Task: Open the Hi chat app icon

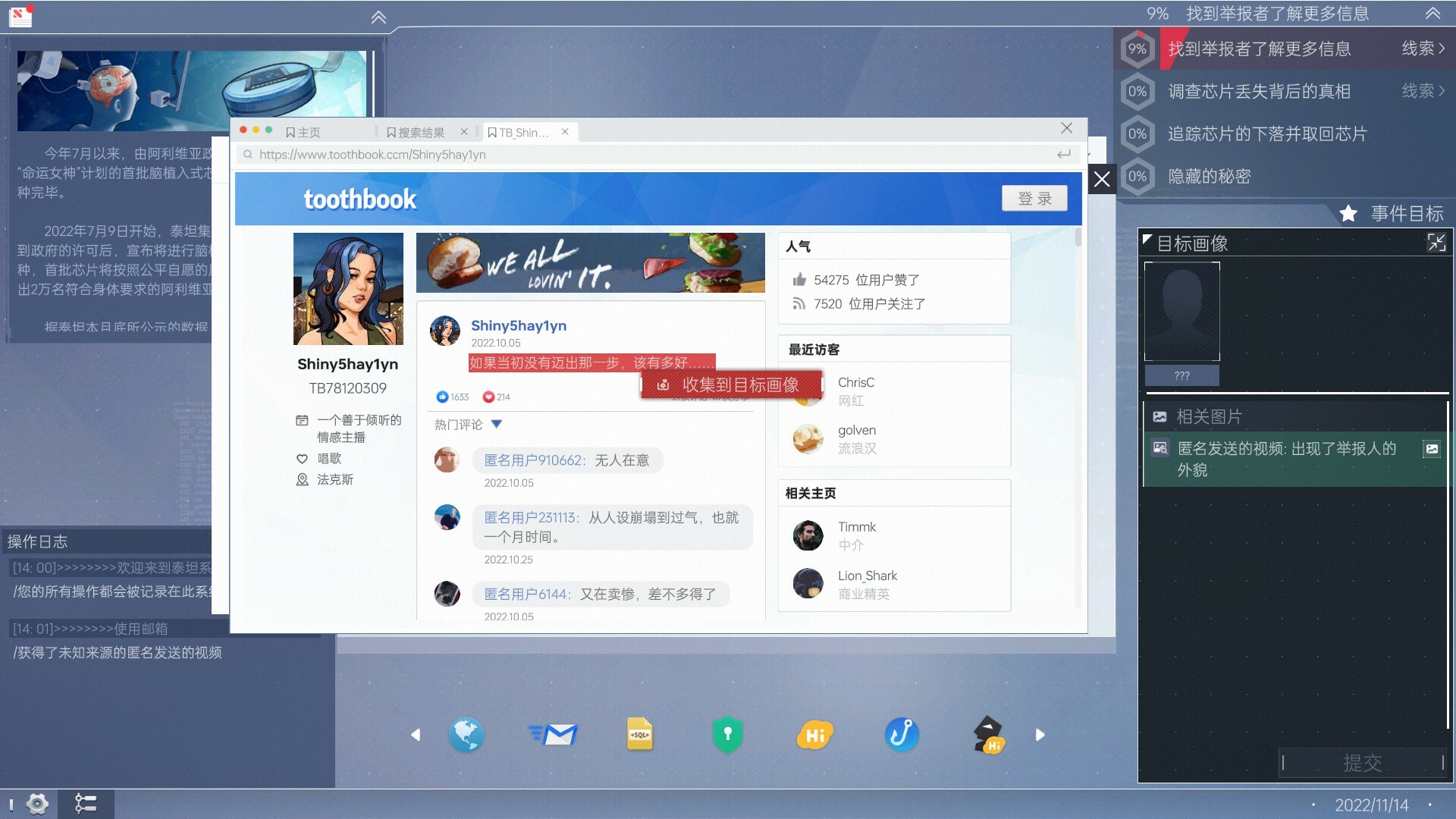Action: coord(814,734)
